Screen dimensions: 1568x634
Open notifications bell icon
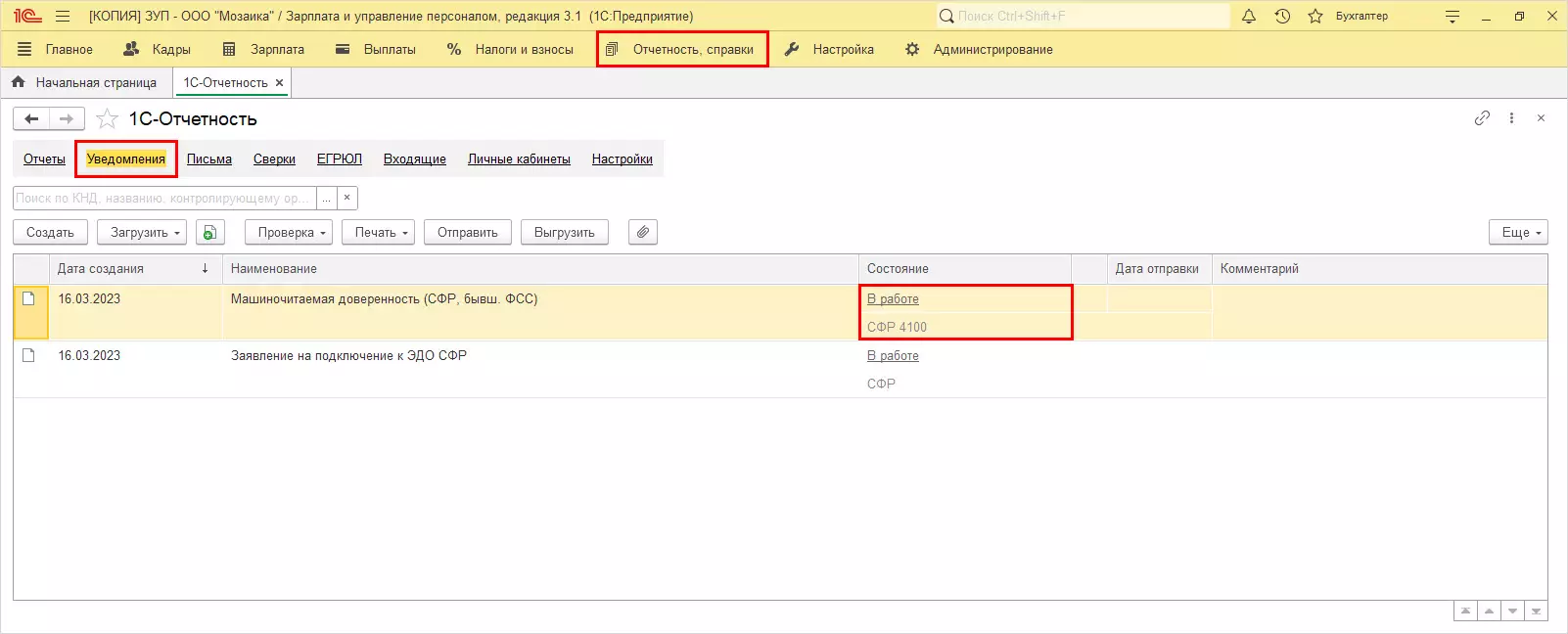pos(1249,16)
